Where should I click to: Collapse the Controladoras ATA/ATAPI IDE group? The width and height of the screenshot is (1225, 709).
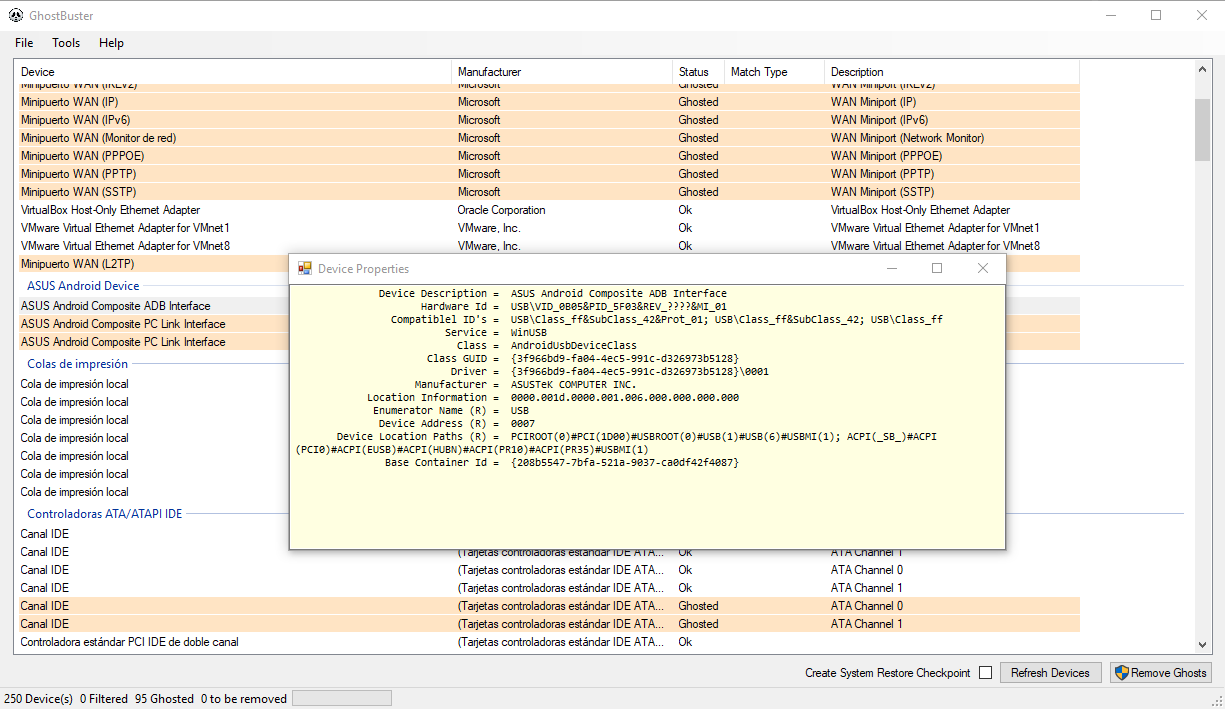105,514
